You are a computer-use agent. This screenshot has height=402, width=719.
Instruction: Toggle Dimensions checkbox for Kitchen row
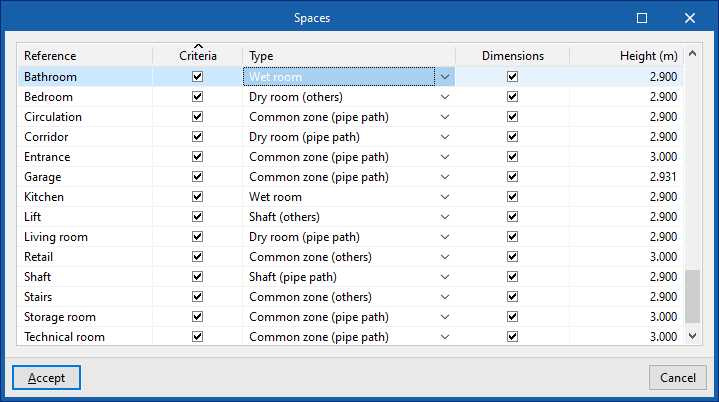click(x=512, y=197)
